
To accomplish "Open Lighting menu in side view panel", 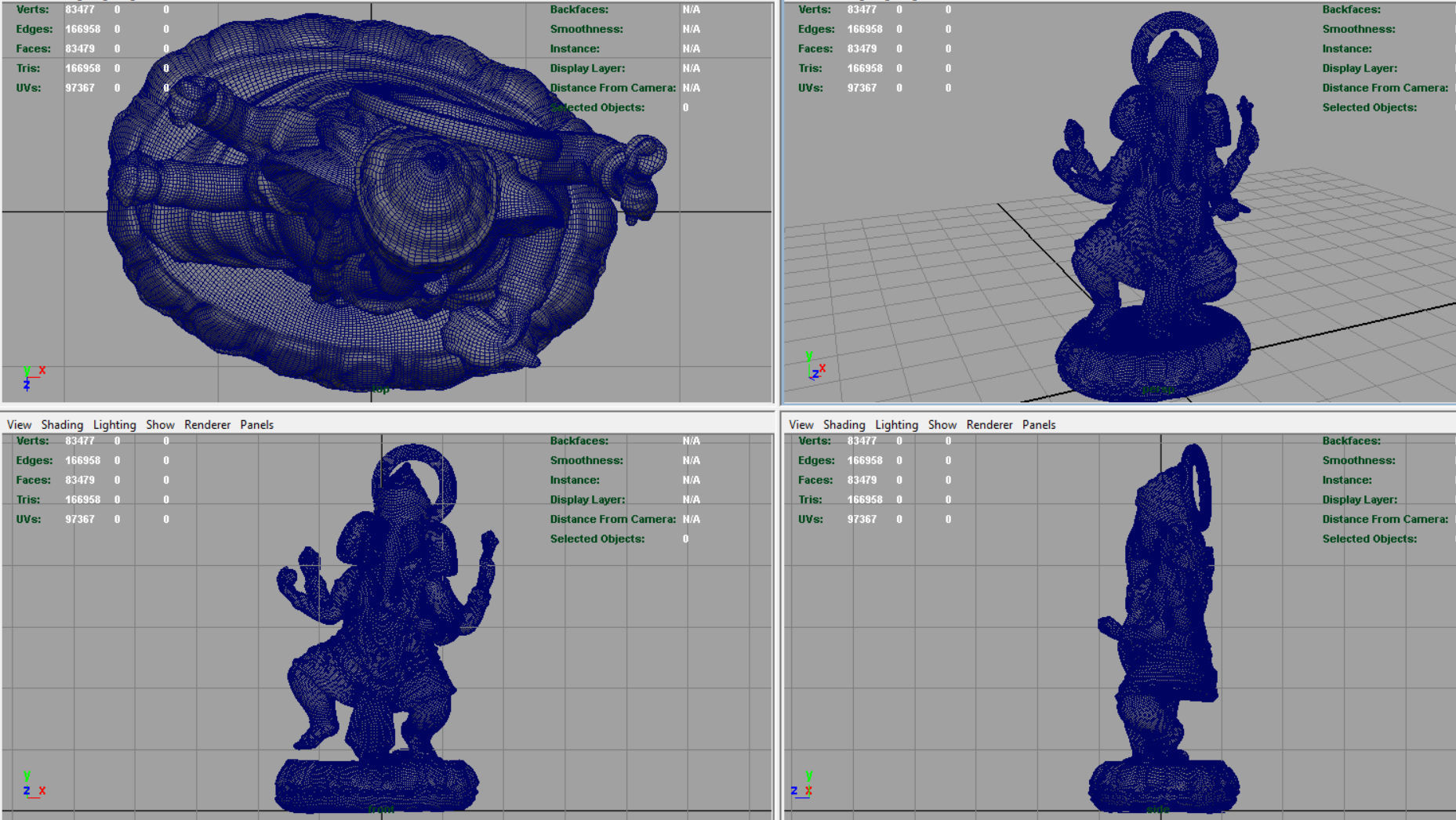I will pyautogui.click(x=896, y=424).
